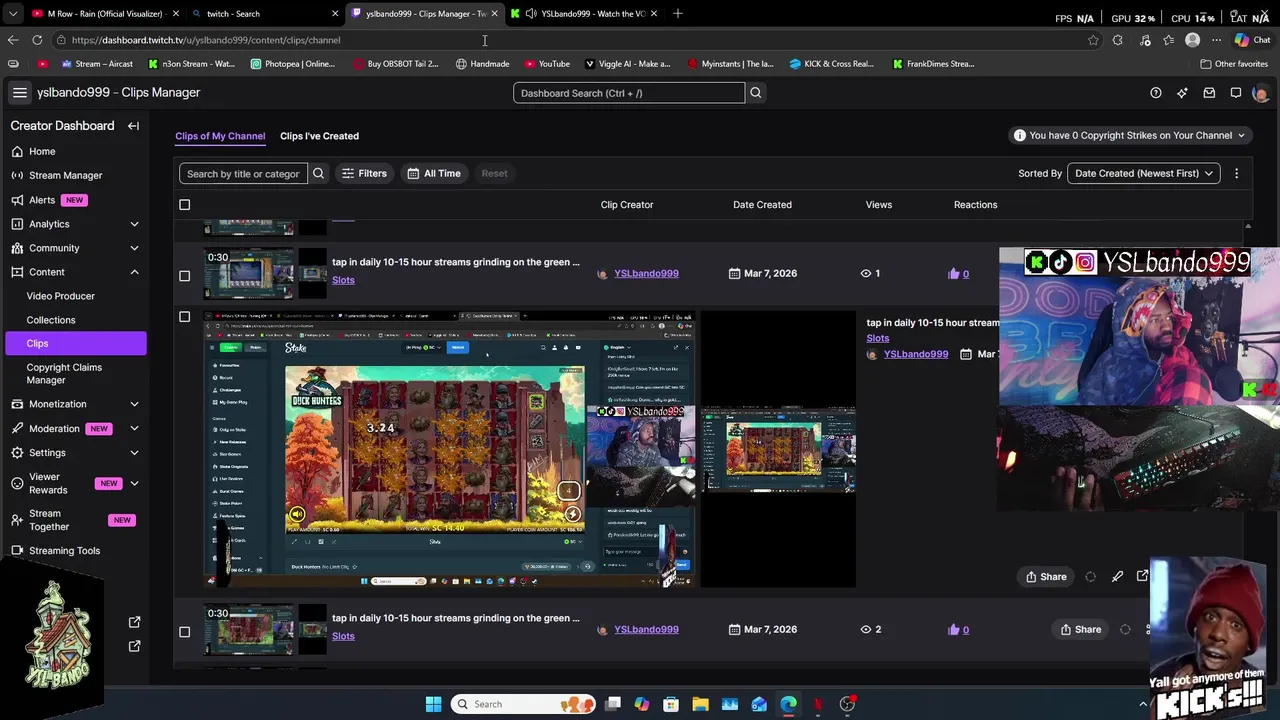This screenshot has width=1280, height=720.
Task: Open the Help icon in the dashboard header
Action: pos(1156,93)
